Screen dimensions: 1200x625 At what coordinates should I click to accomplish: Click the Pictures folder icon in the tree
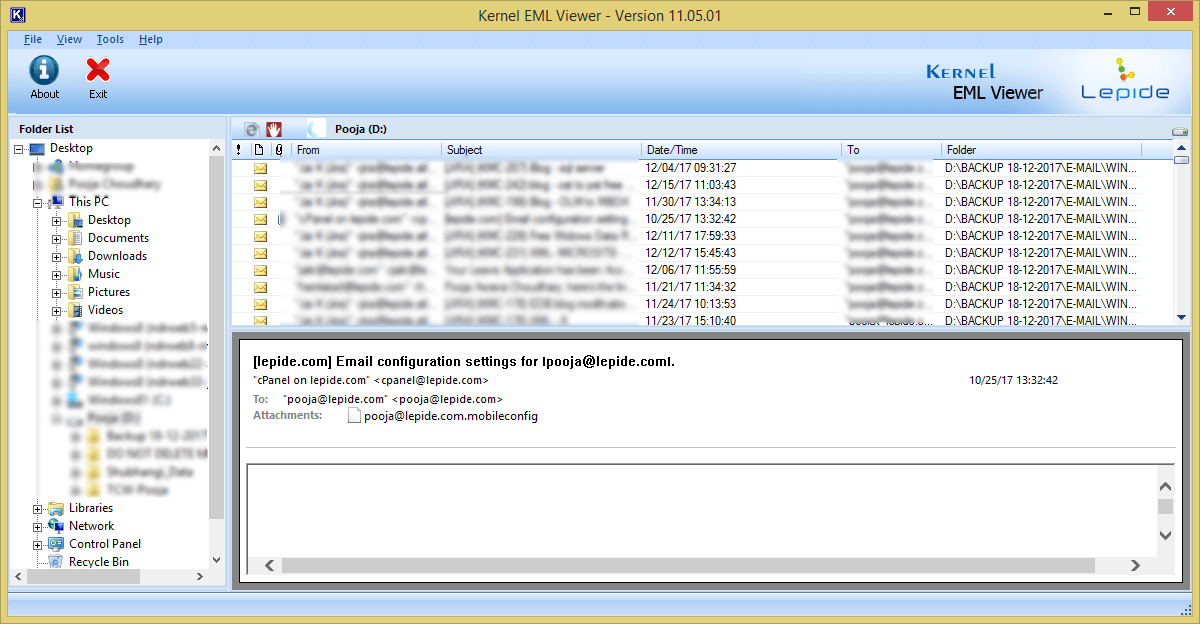pos(75,292)
